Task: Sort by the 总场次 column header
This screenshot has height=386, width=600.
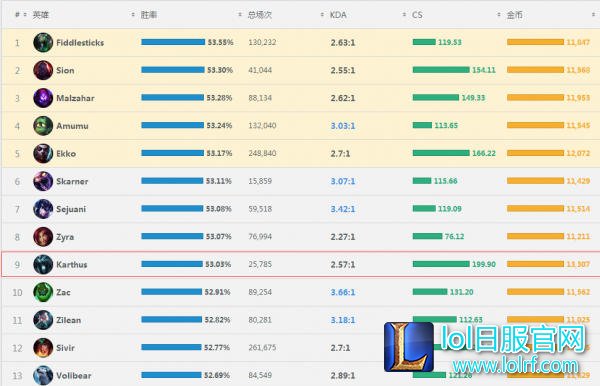Action: tap(259, 15)
